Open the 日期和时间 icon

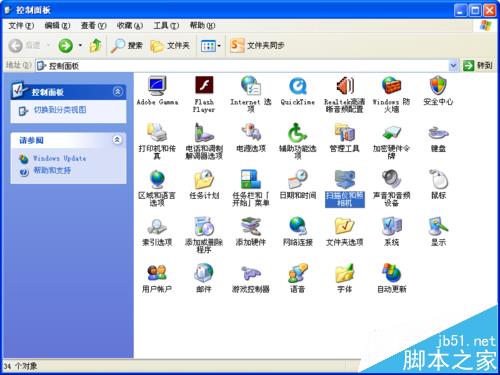point(298,179)
